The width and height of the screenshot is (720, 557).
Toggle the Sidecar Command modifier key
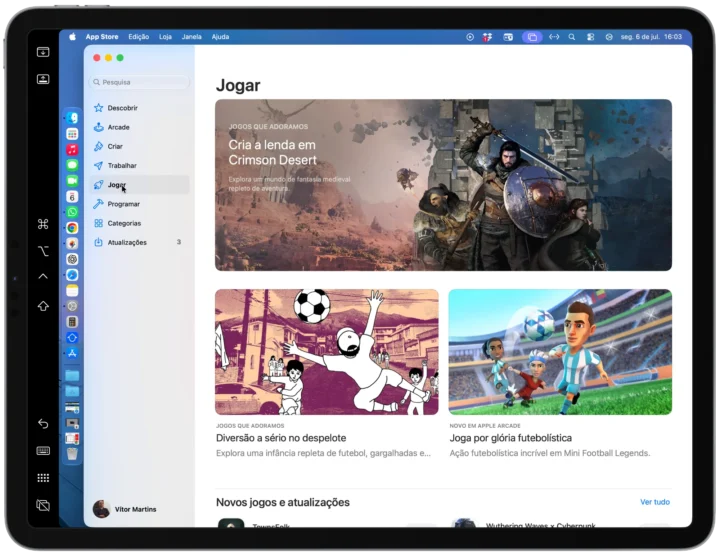[x=43, y=224]
